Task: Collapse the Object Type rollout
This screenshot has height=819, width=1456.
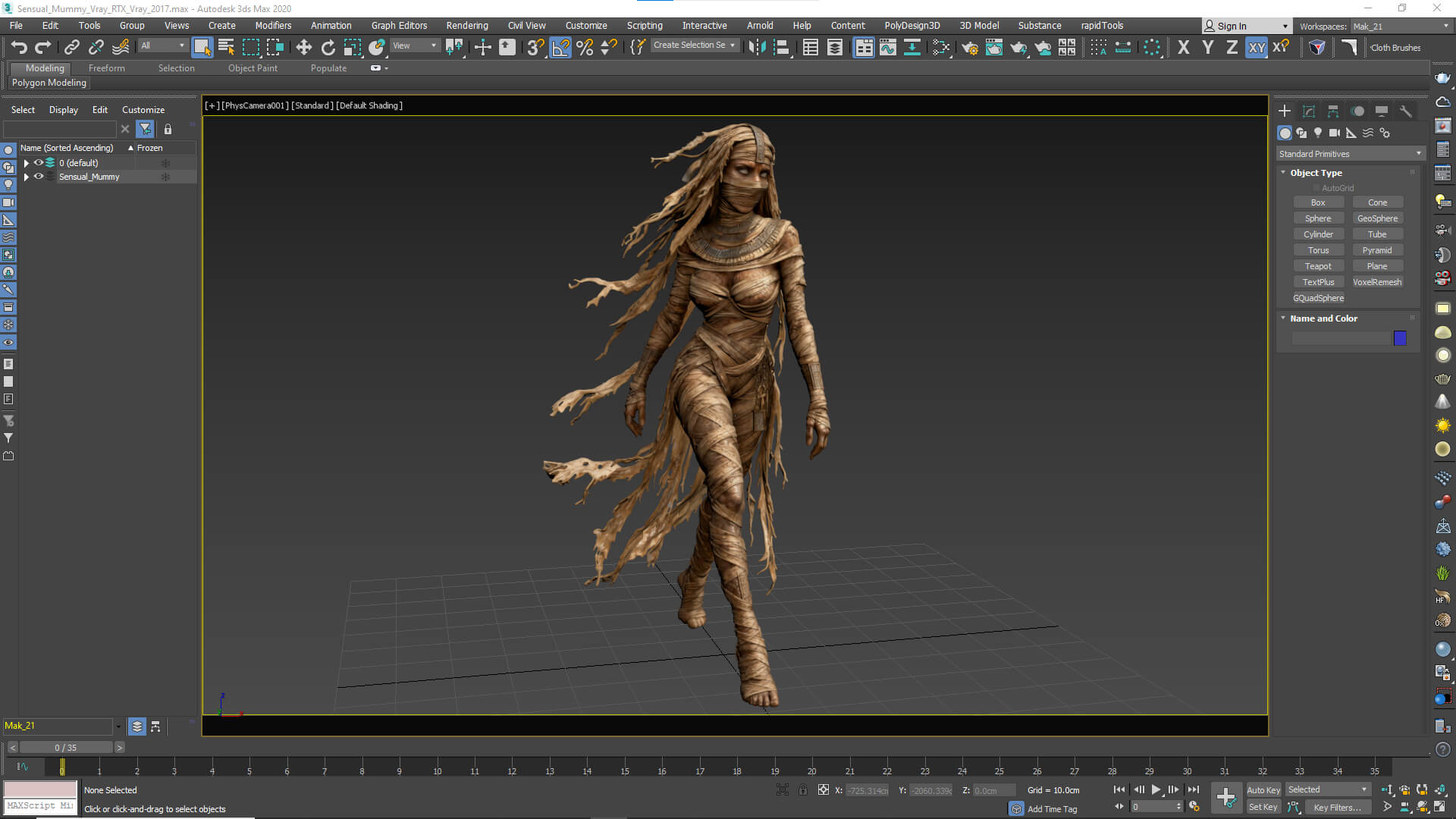Action: (1283, 173)
